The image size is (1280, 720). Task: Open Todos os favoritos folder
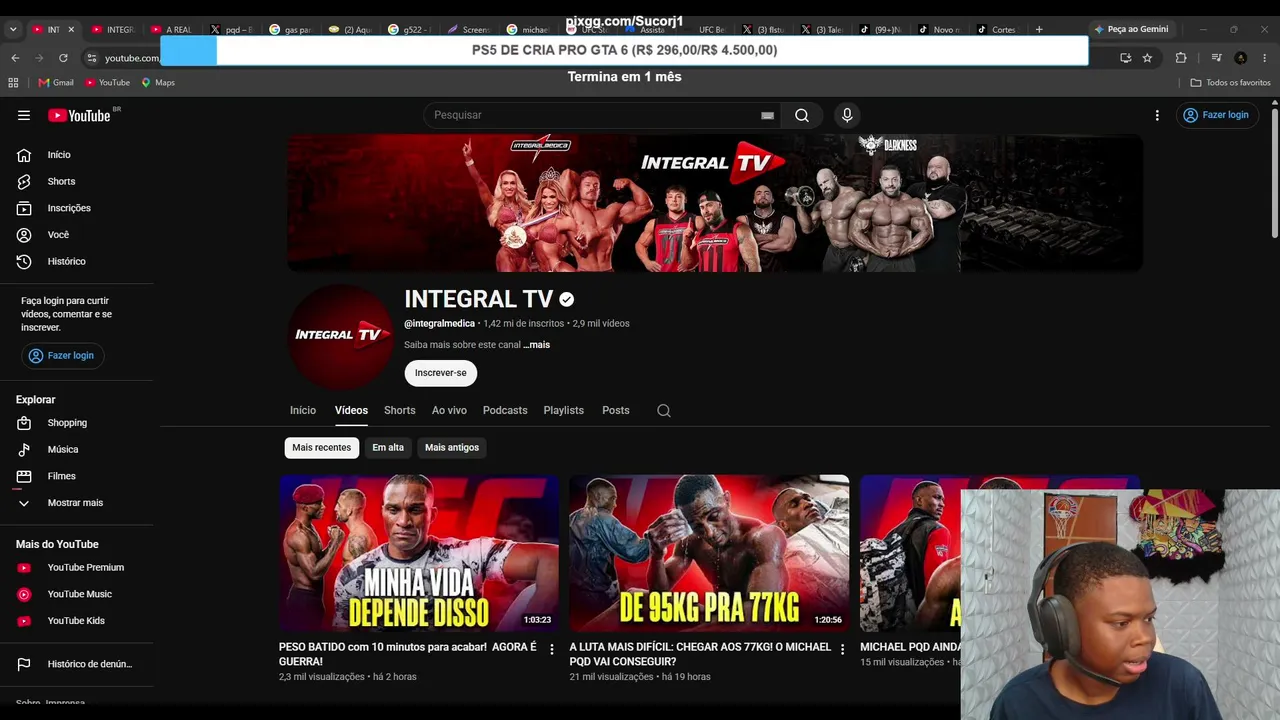pos(1230,83)
